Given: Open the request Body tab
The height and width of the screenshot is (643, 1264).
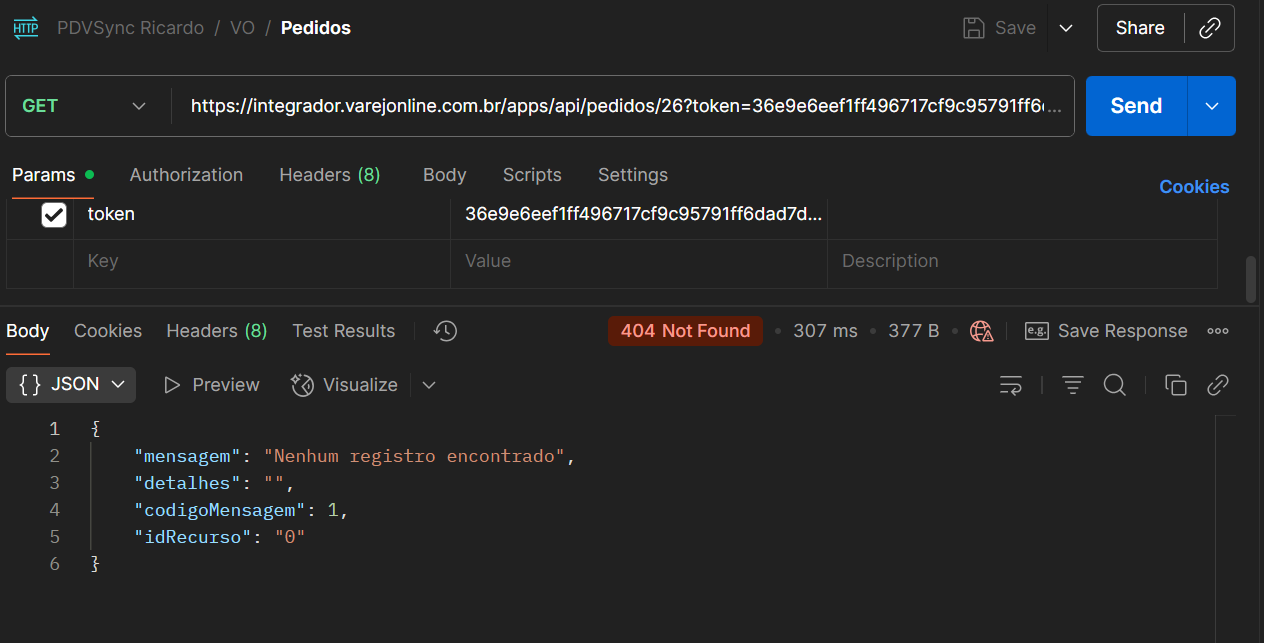Looking at the screenshot, I should [444, 175].
